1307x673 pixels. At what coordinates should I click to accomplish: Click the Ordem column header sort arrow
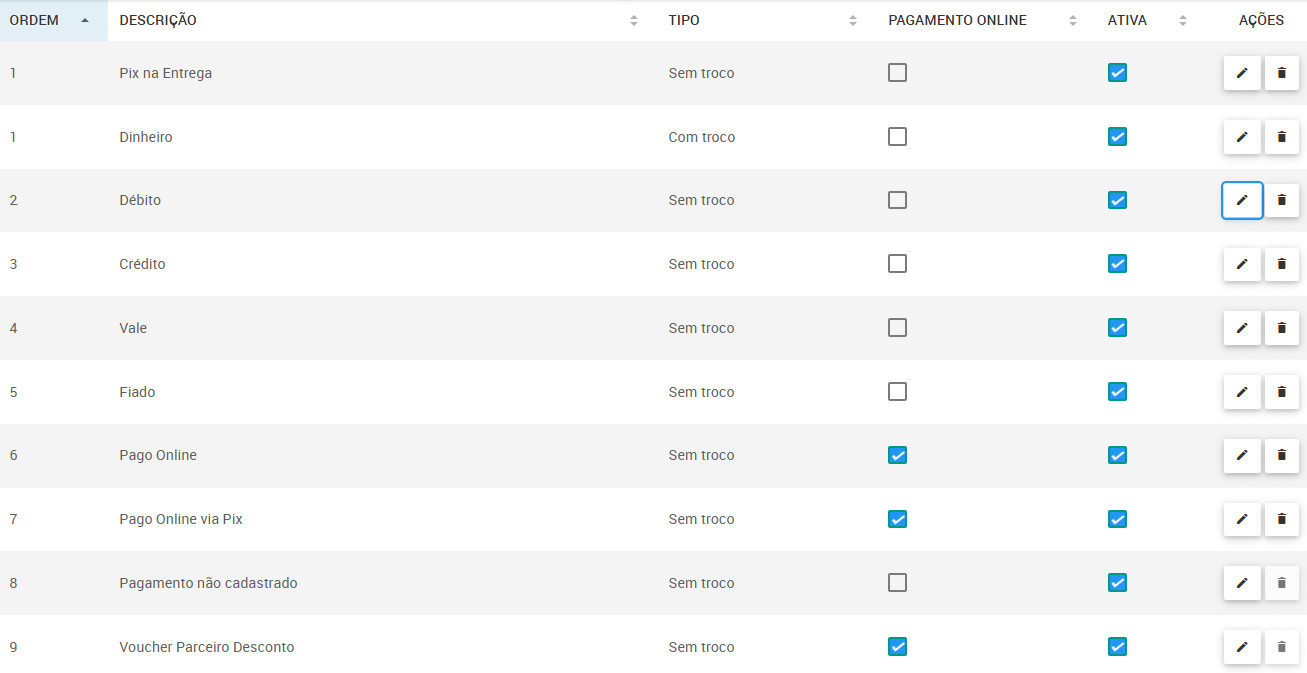(x=85, y=21)
